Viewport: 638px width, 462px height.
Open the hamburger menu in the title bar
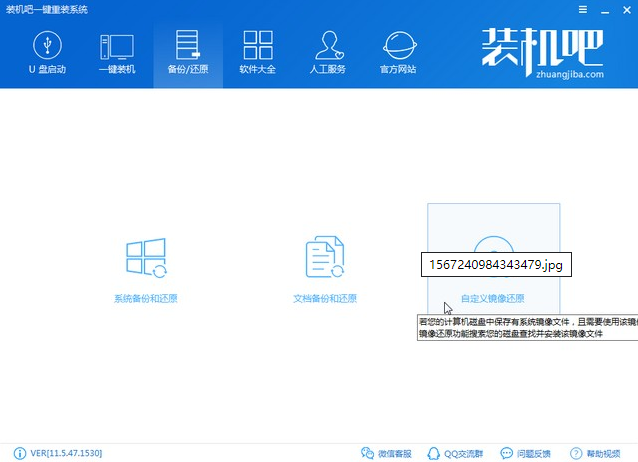point(583,9)
